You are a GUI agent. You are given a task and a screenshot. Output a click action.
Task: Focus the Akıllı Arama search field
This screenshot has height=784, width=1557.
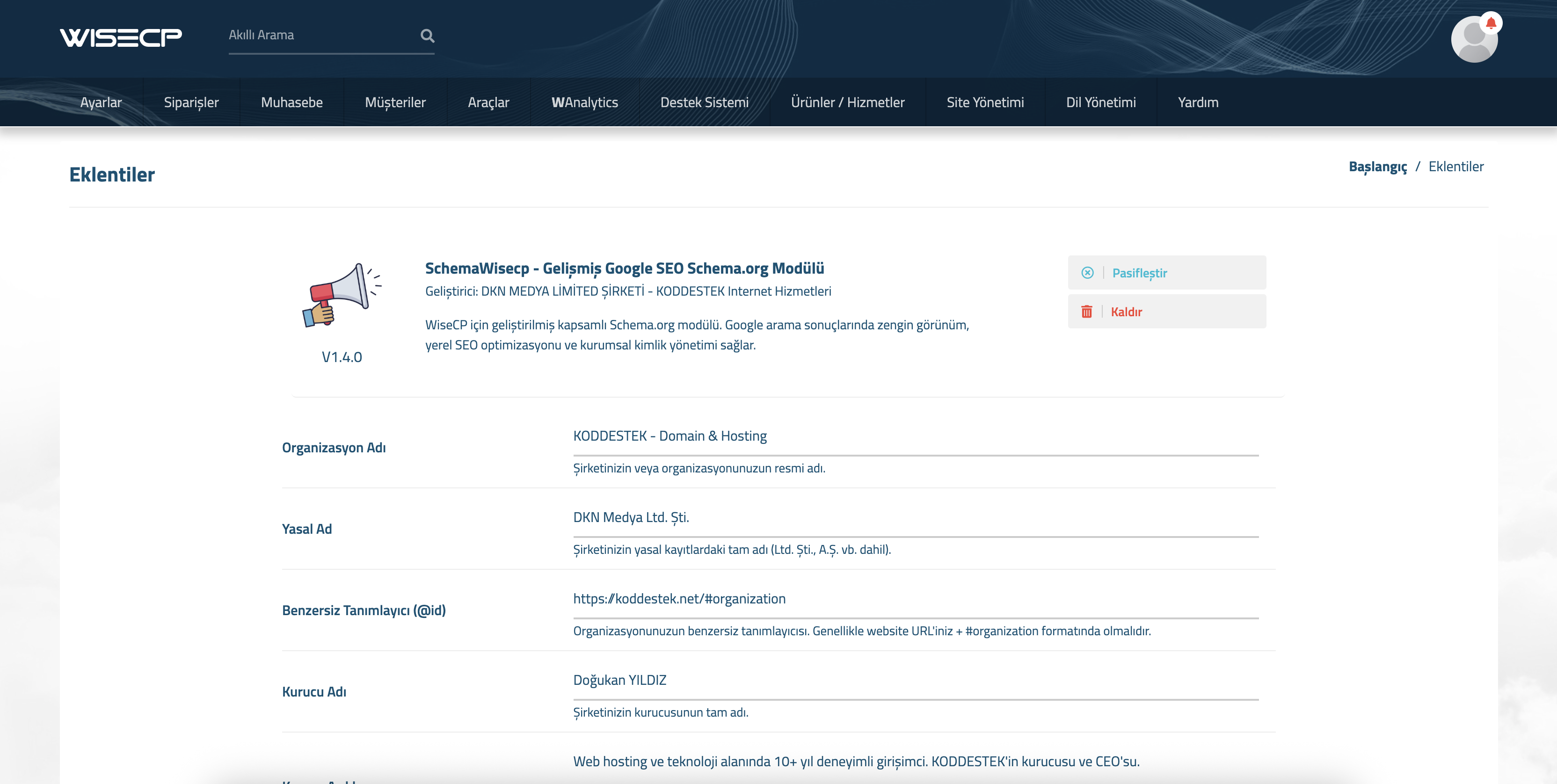[320, 36]
